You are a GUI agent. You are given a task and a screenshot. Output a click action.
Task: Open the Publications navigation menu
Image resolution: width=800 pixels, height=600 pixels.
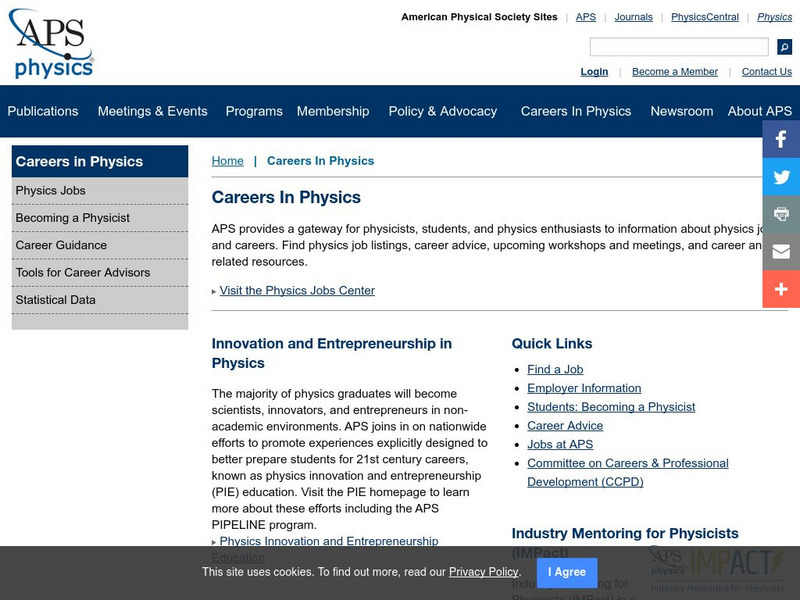43,112
